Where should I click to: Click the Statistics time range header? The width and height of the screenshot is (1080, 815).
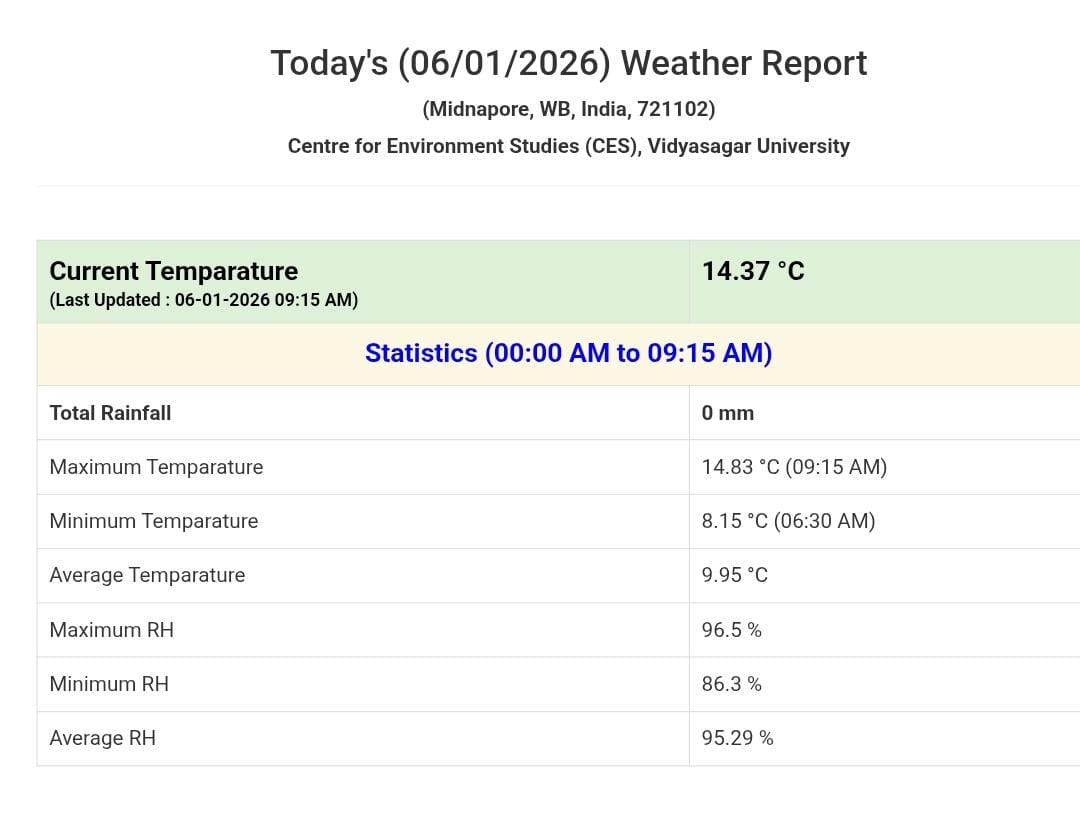click(568, 353)
